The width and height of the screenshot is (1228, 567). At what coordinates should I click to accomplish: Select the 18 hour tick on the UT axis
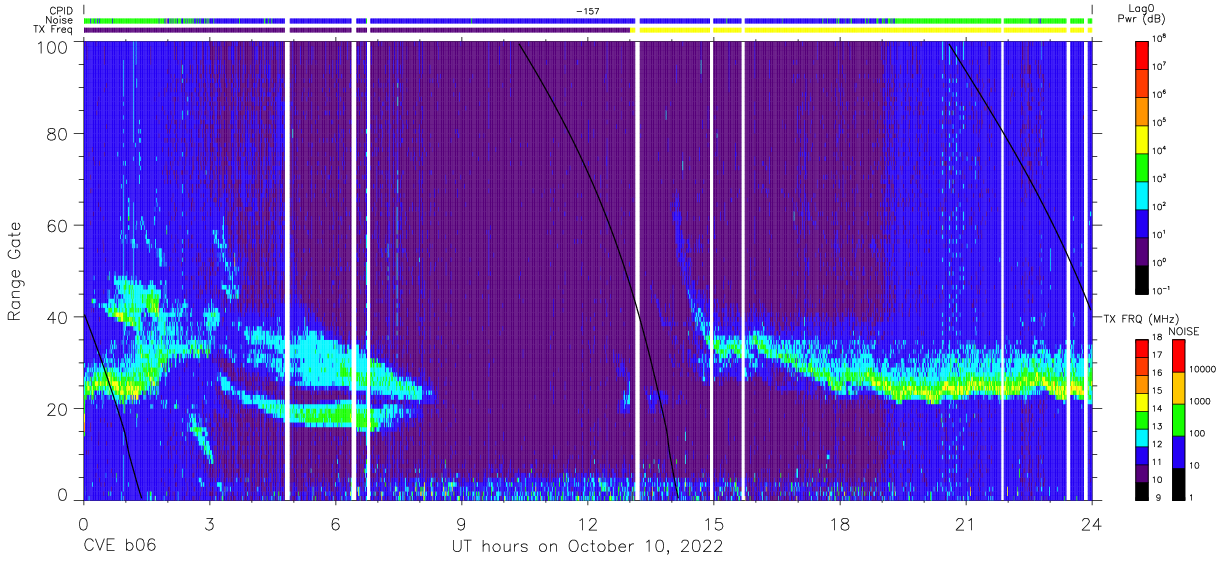coord(840,523)
